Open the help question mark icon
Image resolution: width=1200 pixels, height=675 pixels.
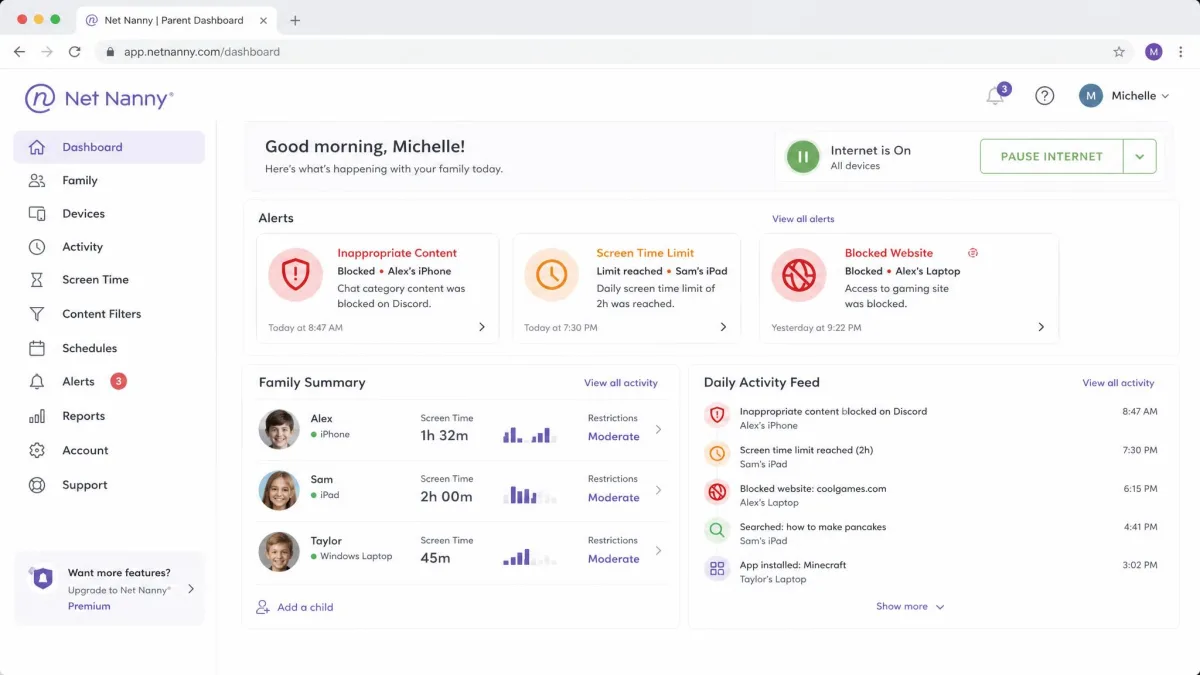(x=1044, y=96)
